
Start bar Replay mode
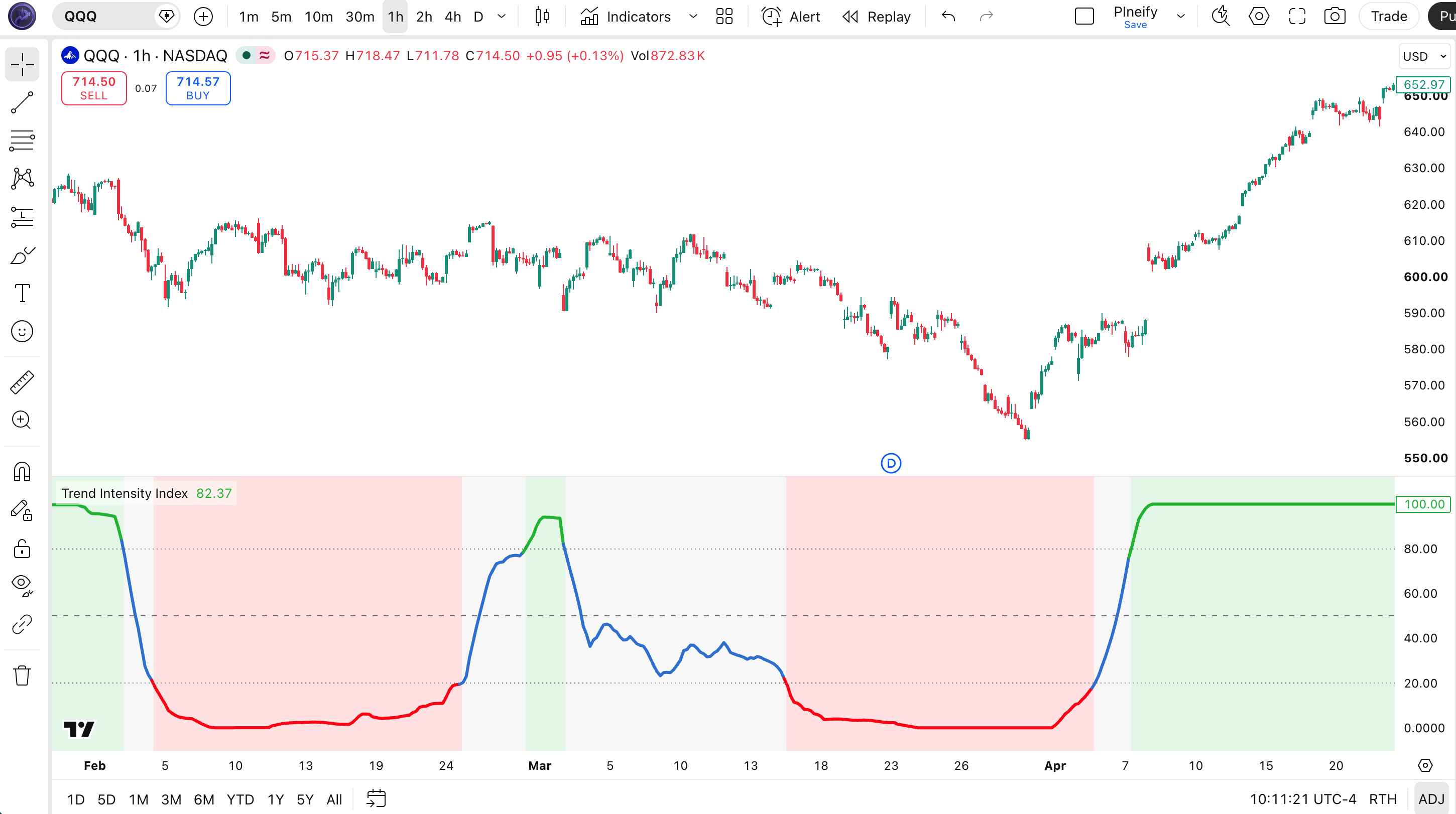tap(876, 17)
